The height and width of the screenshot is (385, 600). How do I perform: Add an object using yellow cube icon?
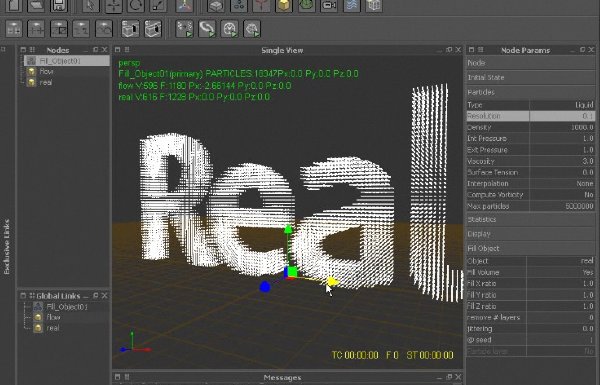(x=284, y=5)
